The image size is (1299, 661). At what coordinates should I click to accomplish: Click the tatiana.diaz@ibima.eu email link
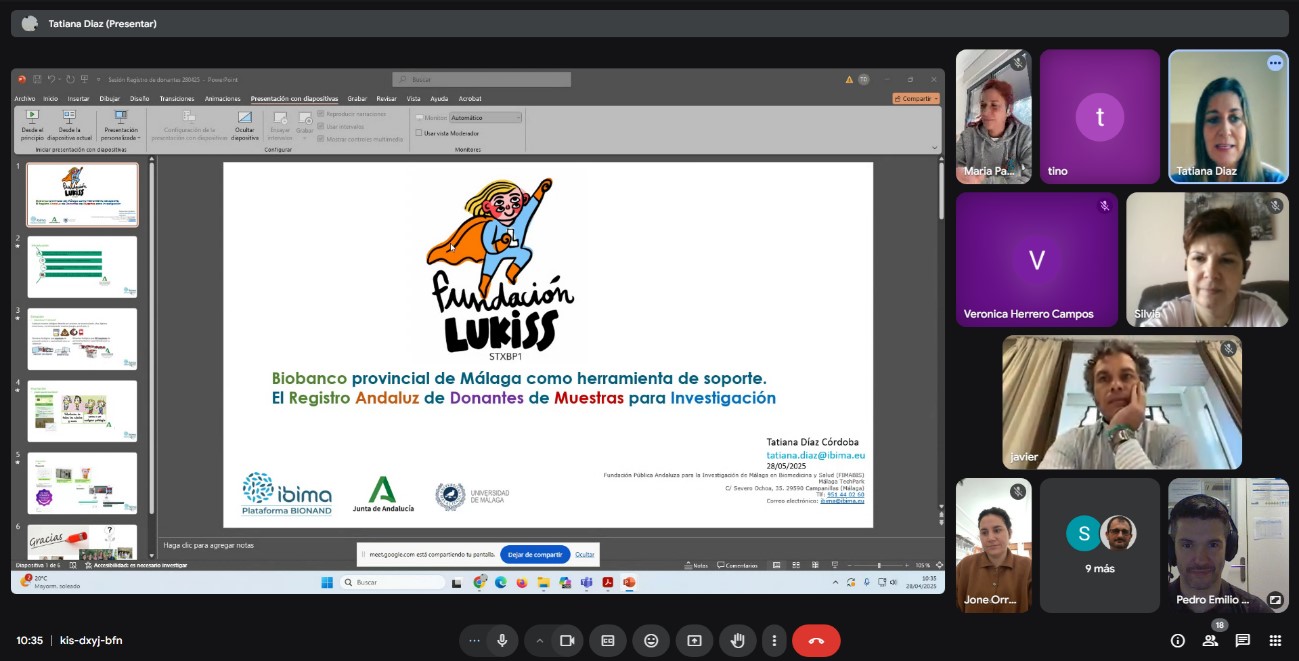click(x=815, y=455)
